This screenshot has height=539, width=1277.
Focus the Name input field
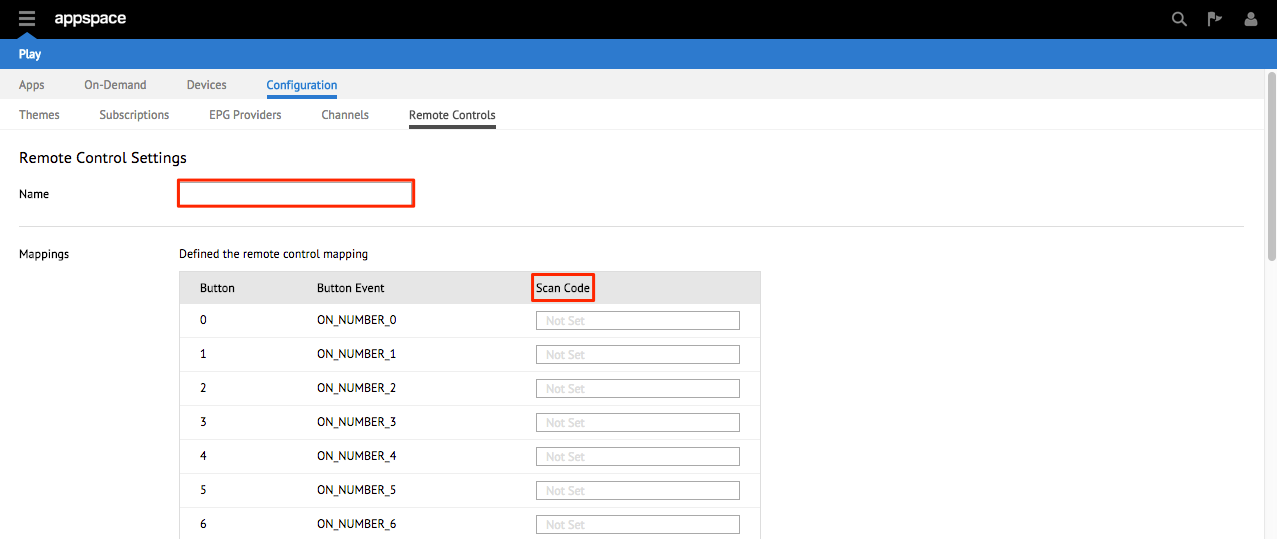coord(296,193)
